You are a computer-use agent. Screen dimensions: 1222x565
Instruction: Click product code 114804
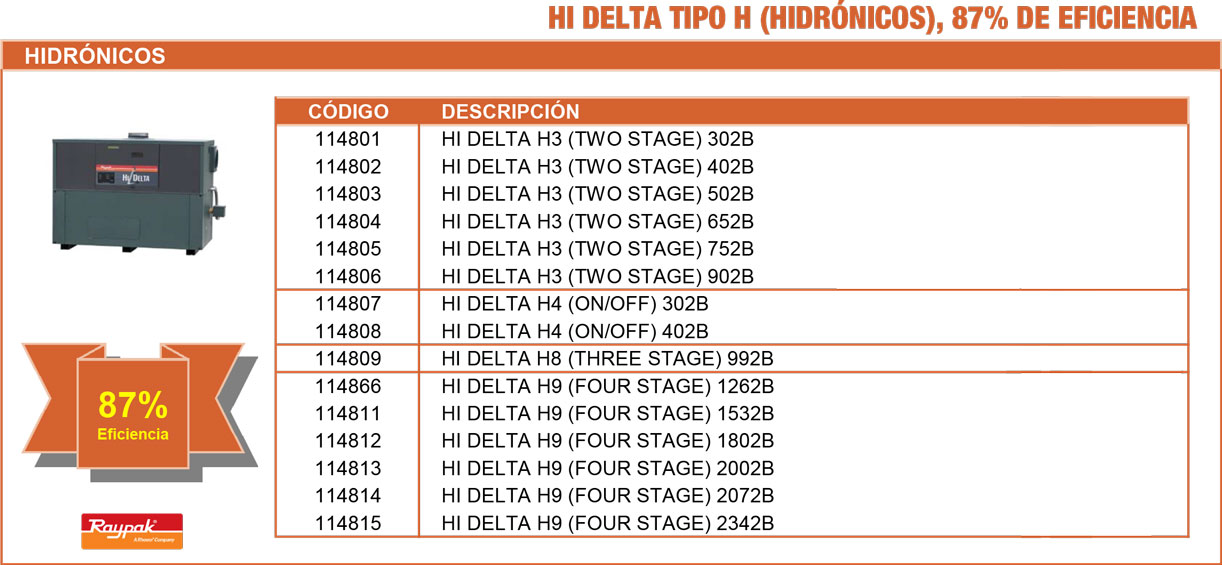tap(348, 221)
